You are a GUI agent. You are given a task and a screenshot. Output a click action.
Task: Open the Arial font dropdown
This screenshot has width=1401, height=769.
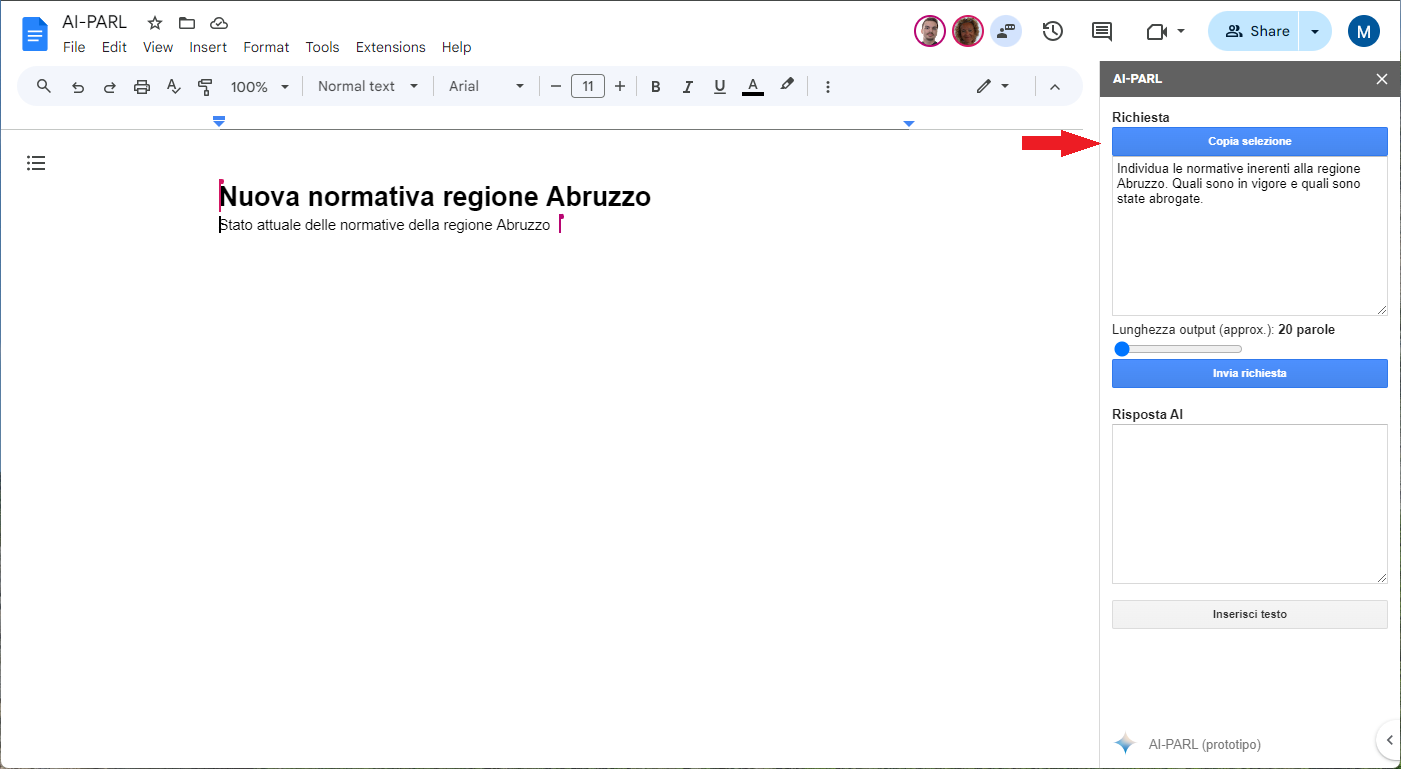(x=486, y=87)
